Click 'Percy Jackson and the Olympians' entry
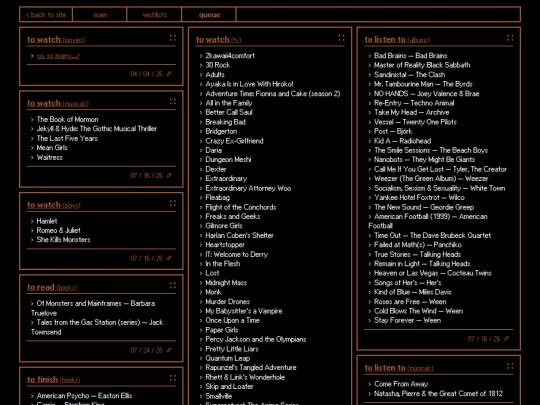 (256, 339)
